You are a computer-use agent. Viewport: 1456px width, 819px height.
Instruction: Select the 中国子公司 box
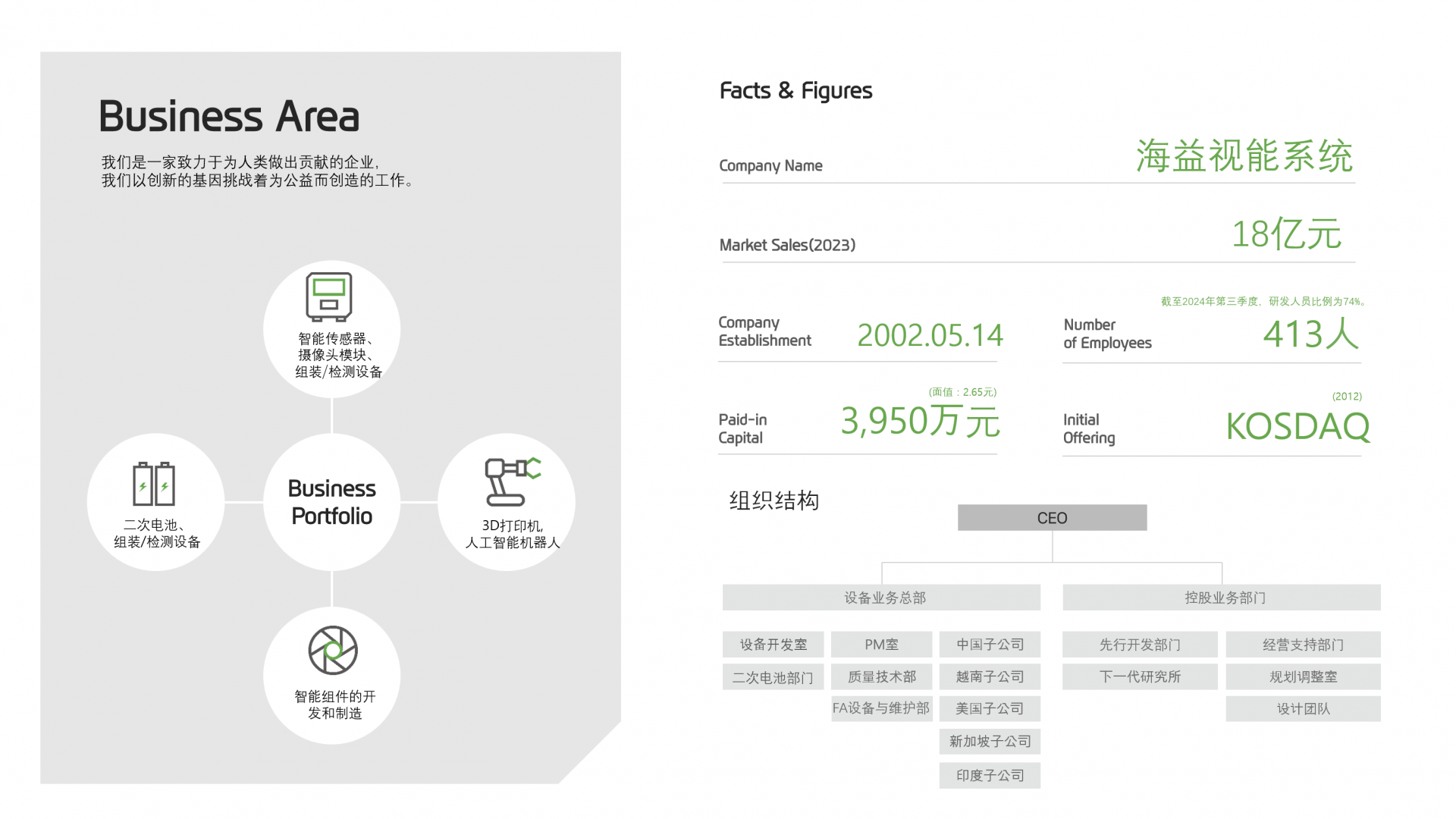(x=990, y=645)
